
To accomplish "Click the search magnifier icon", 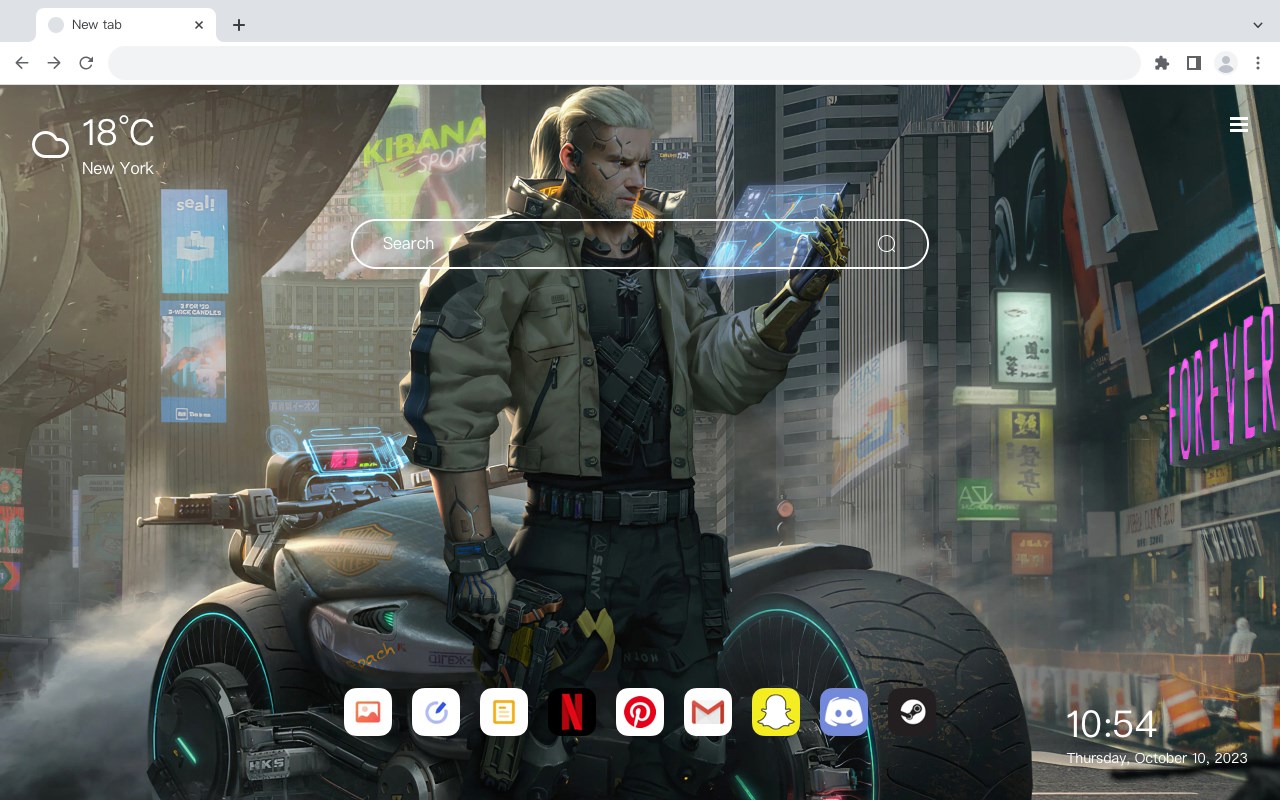I will coord(887,244).
